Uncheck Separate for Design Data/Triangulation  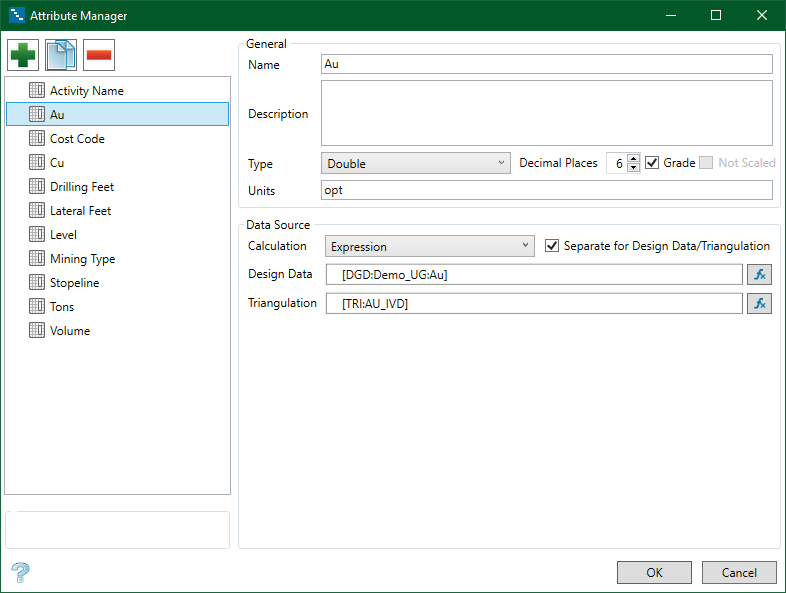(x=552, y=246)
